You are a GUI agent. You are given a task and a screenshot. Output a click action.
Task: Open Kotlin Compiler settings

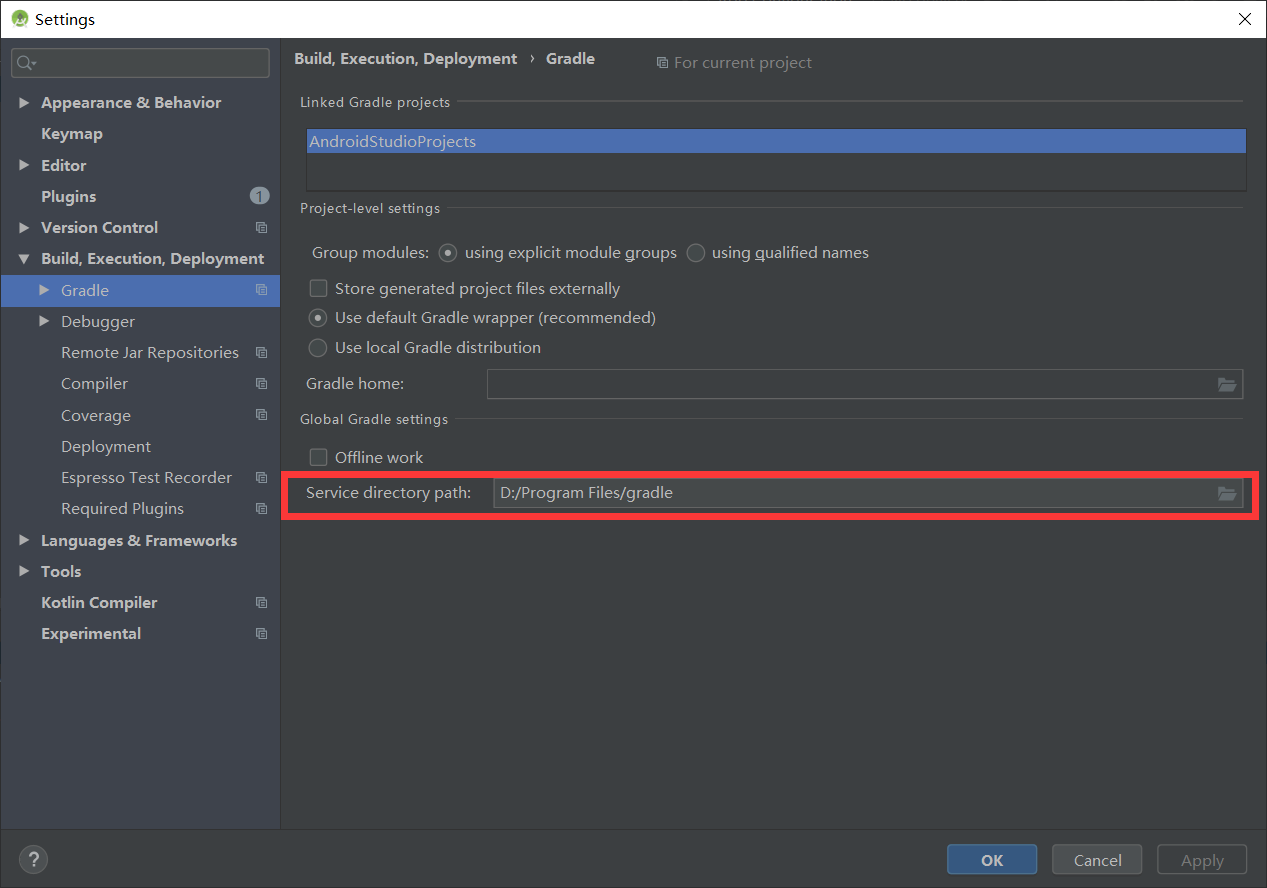tap(99, 603)
